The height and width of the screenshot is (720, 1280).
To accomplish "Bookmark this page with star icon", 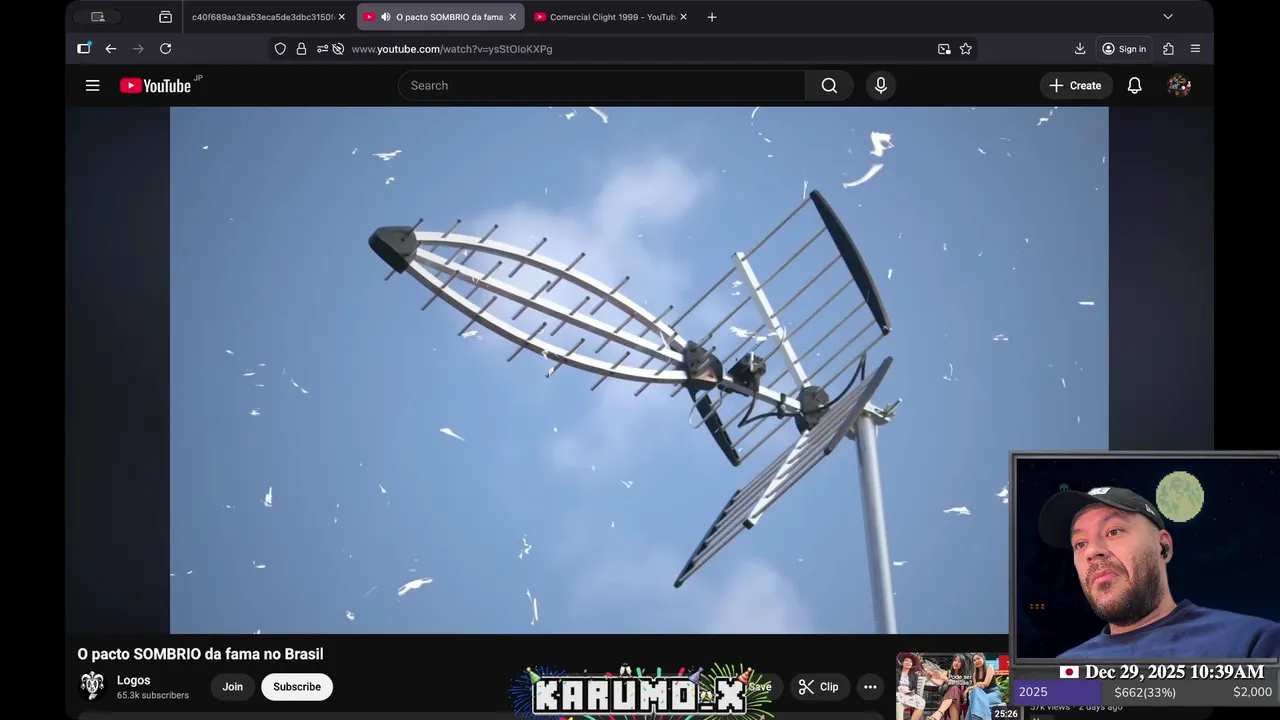I will pyautogui.click(x=966, y=49).
